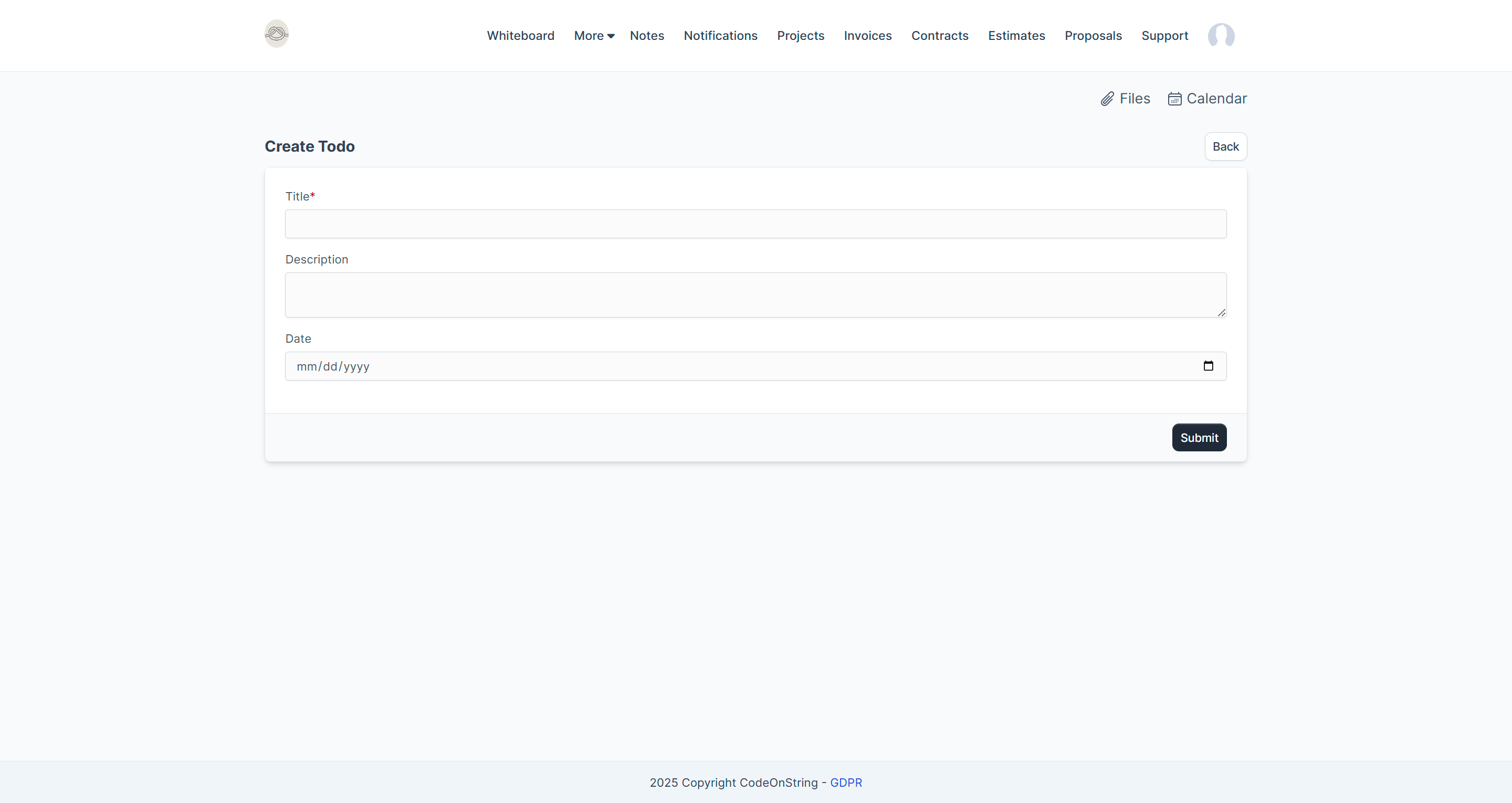
Task: Open the Notifications page
Action: [x=720, y=36]
